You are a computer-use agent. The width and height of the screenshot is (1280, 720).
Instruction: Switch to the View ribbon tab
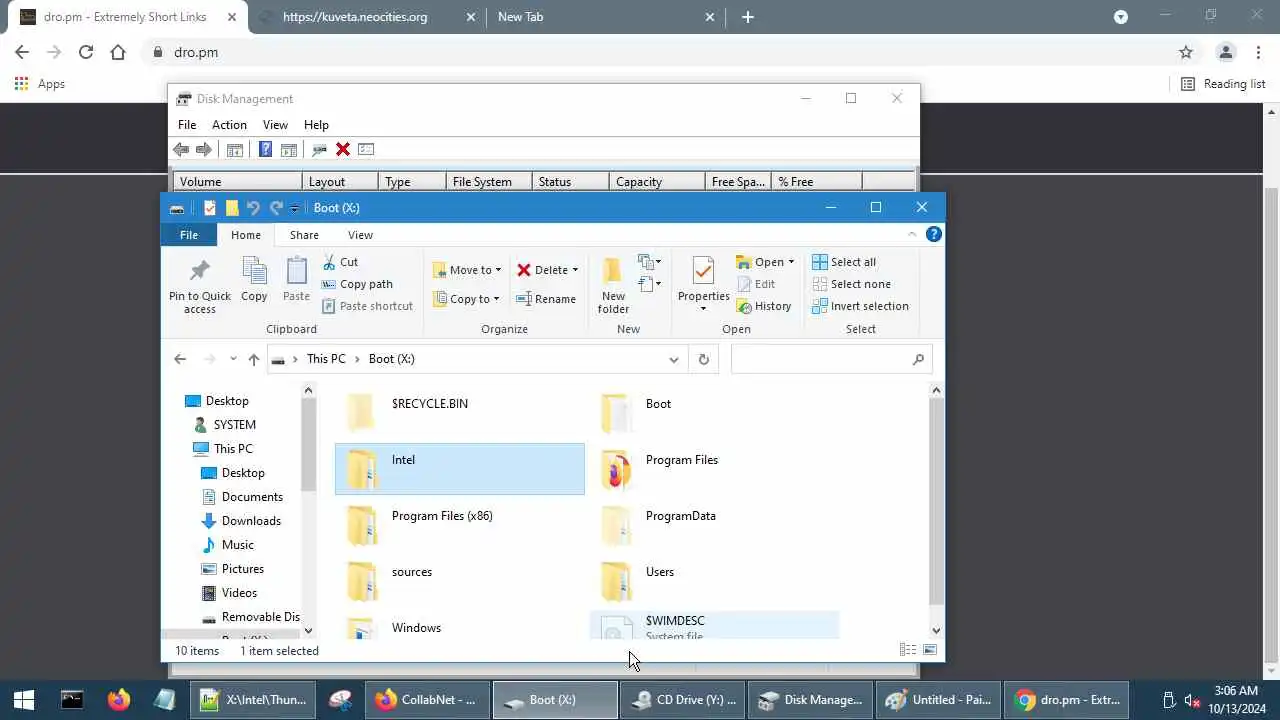(x=360, y=235)
